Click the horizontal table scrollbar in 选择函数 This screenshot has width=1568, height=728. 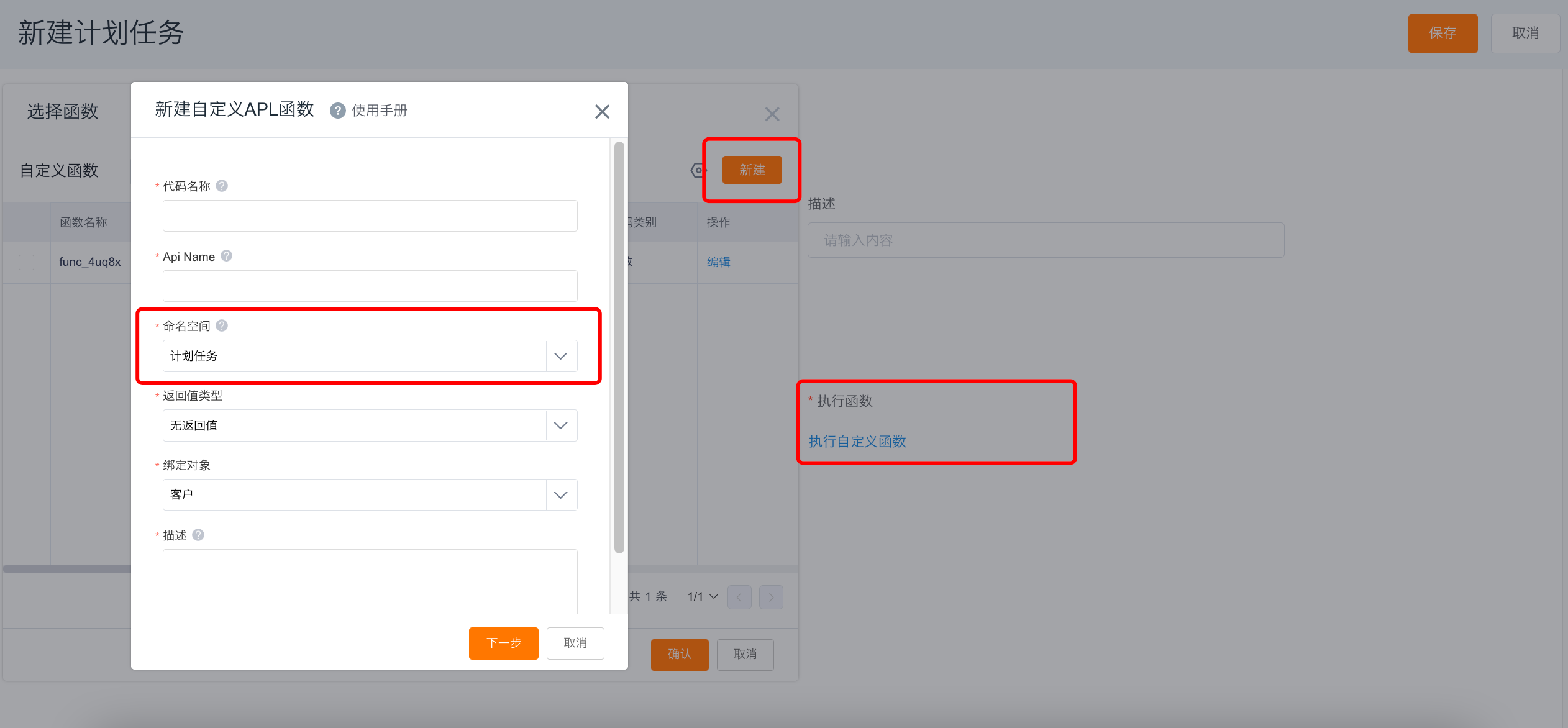[x=67, y=569]
